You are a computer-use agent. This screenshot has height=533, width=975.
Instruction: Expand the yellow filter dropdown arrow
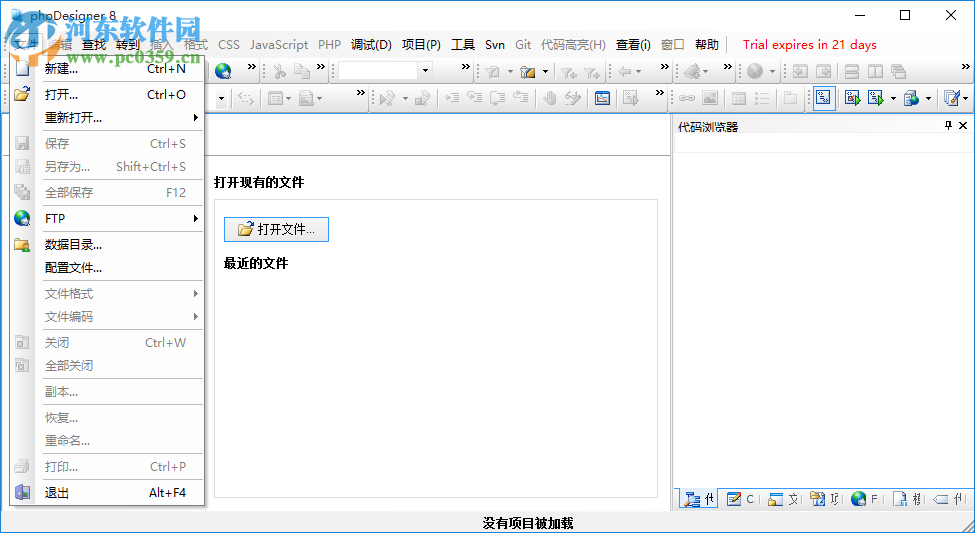[x=545, y=72]
